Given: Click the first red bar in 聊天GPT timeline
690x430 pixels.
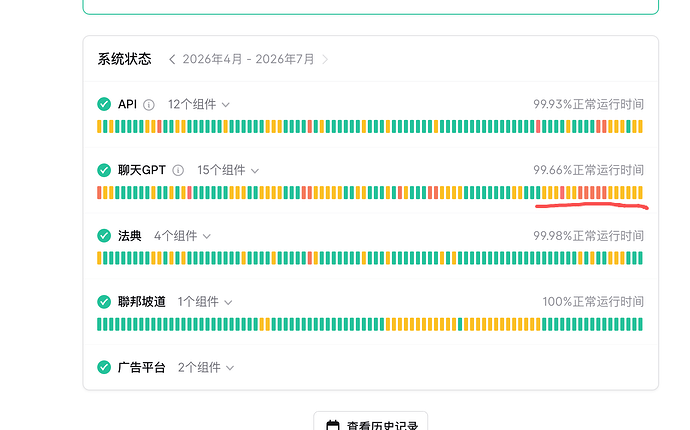Looking at the screenshot, I should click(99, 192).
